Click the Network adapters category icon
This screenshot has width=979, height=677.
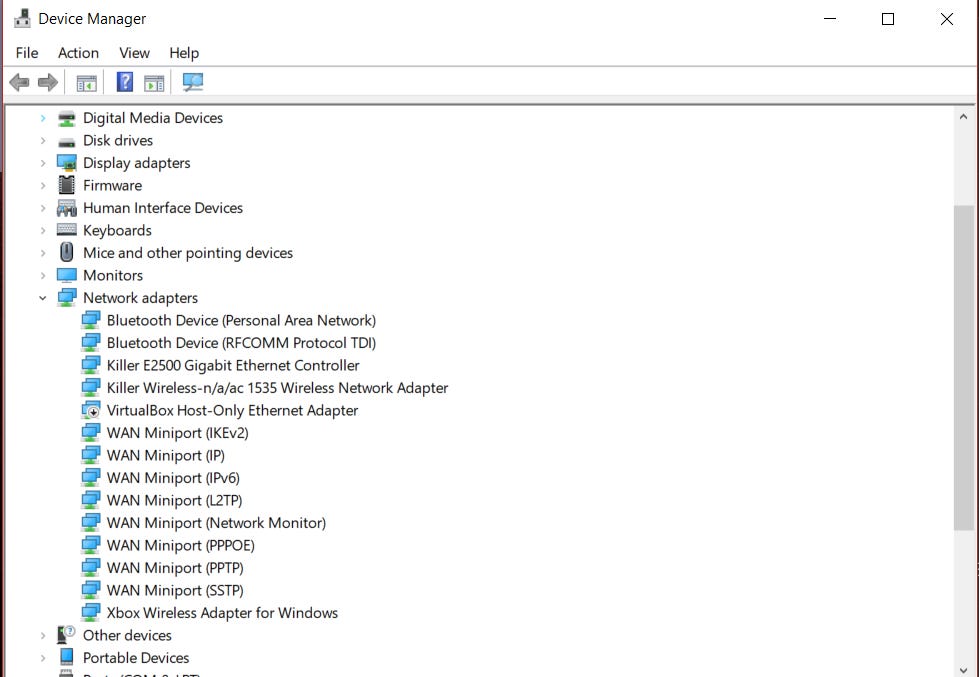(67, 298)
